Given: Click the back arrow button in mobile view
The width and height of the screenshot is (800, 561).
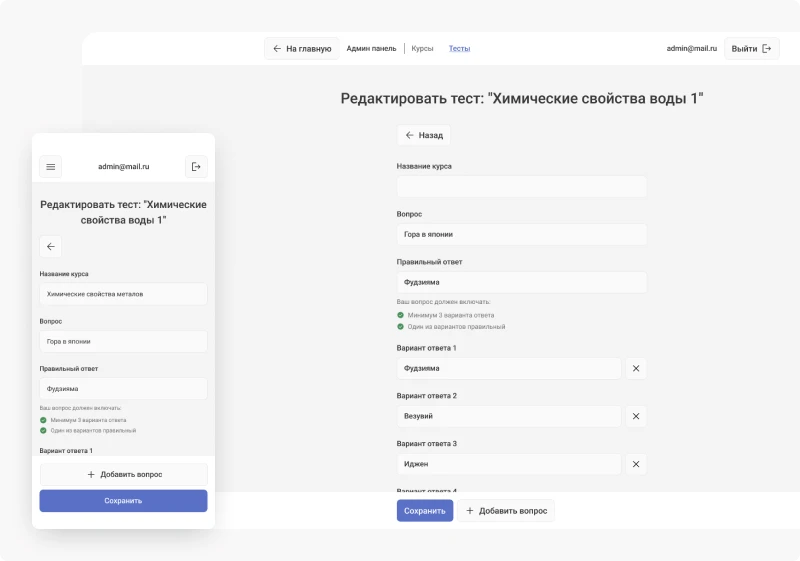Looking at the screenshot, I should tap(51, 247).
